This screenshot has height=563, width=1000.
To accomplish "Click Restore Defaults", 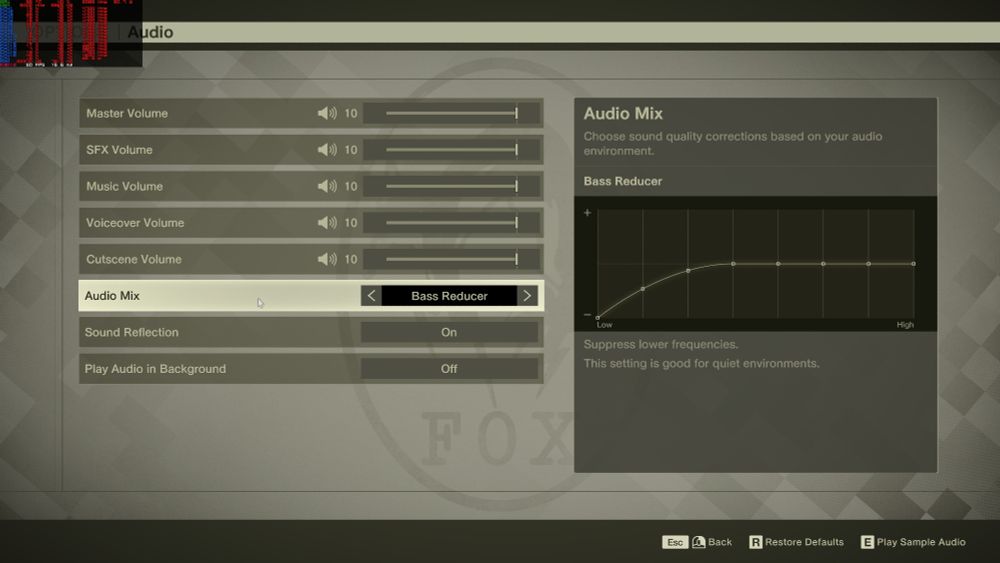I will 804,542.
